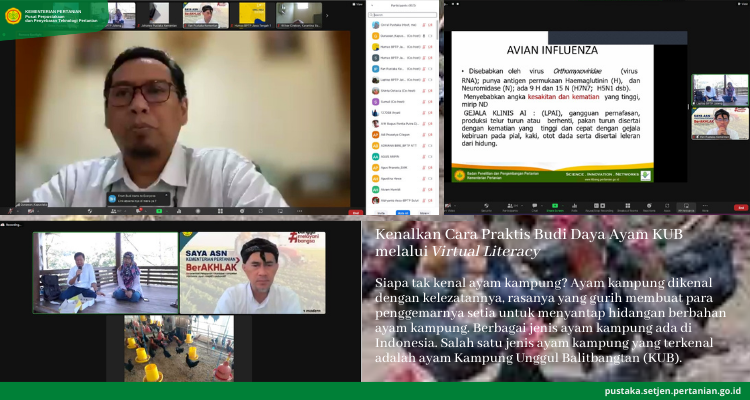Open Polls in right Zoom toolbar

574,208
